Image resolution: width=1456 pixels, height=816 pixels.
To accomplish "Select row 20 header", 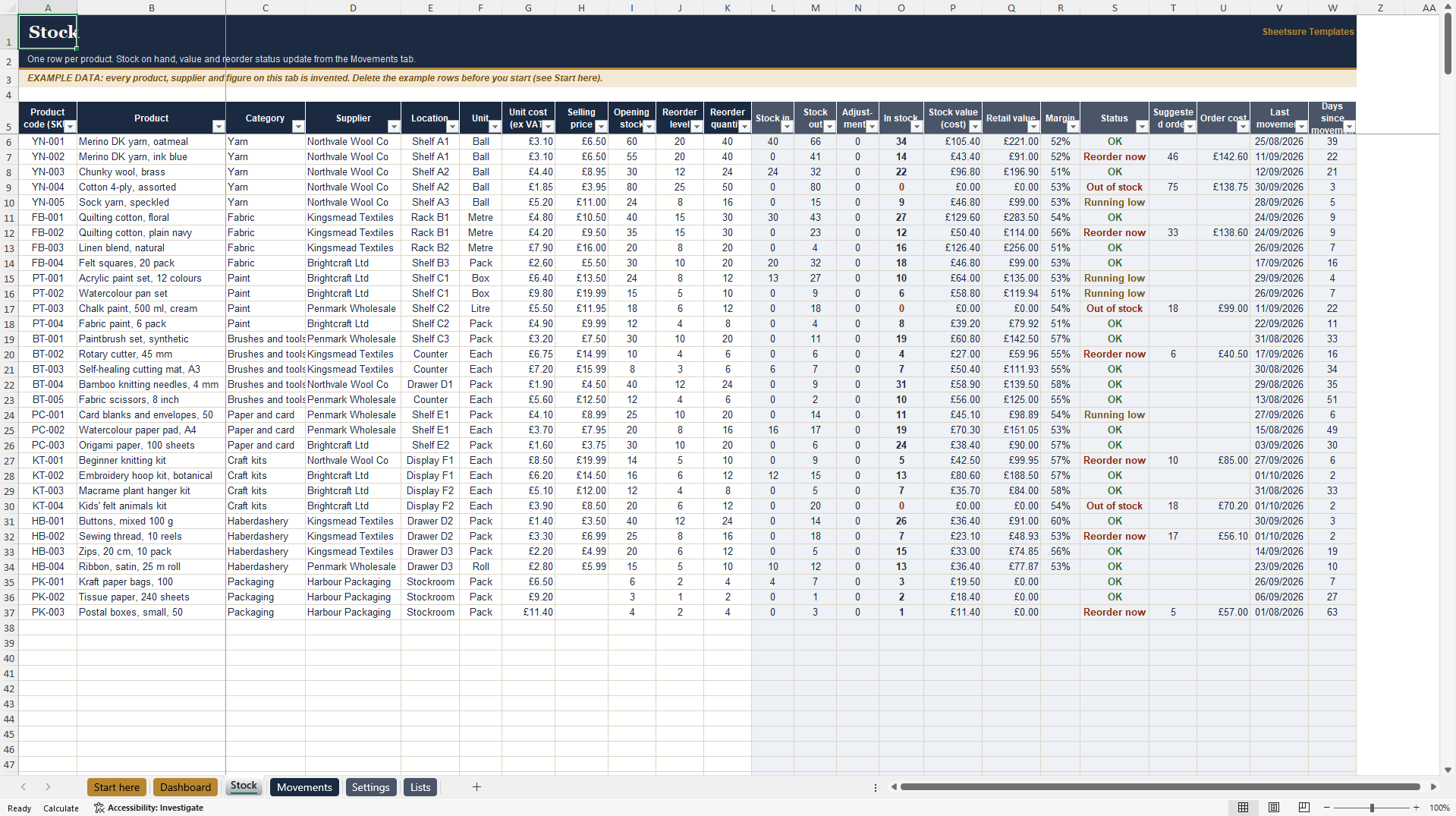I will coord(9,354).
